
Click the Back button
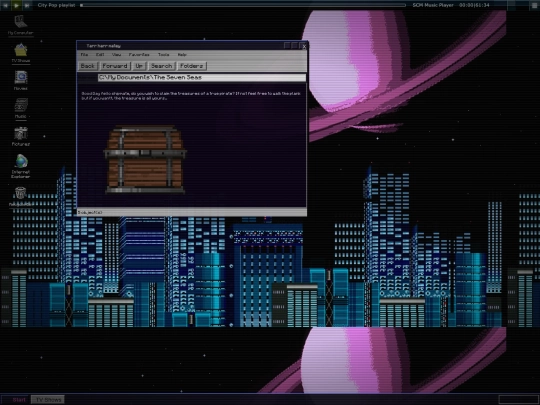coord(87,66)
